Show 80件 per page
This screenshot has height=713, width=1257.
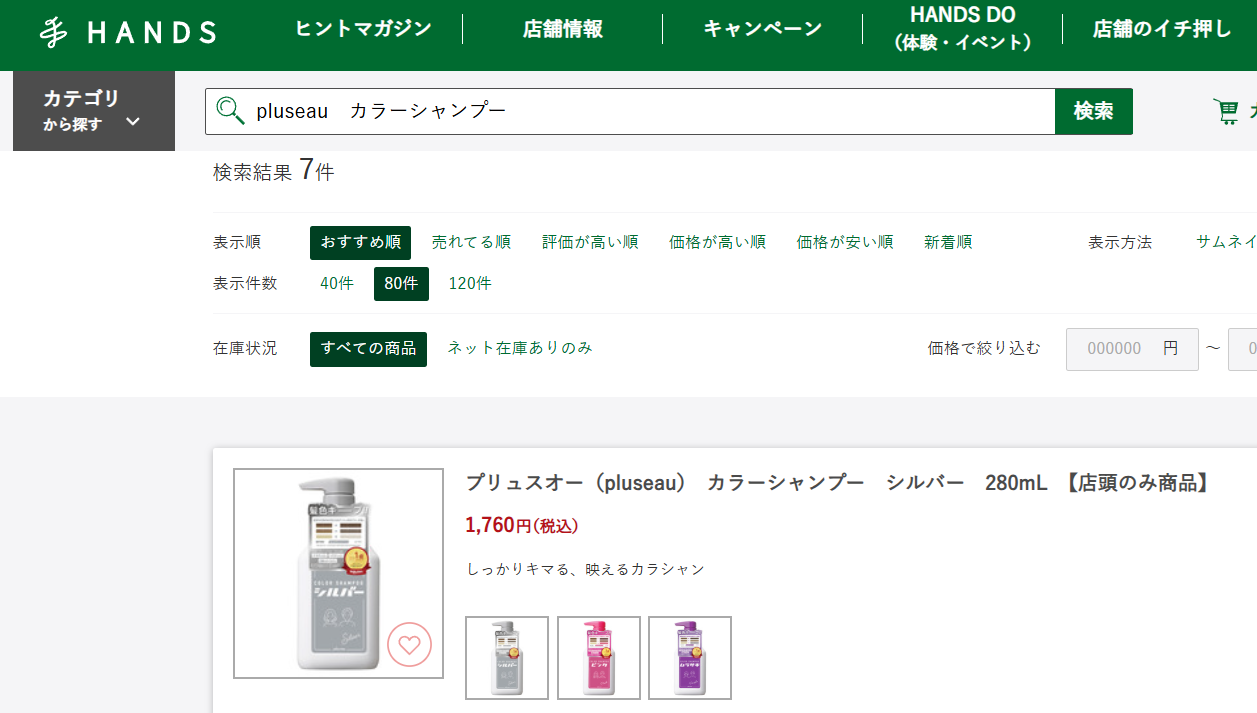tap(401, 284)
